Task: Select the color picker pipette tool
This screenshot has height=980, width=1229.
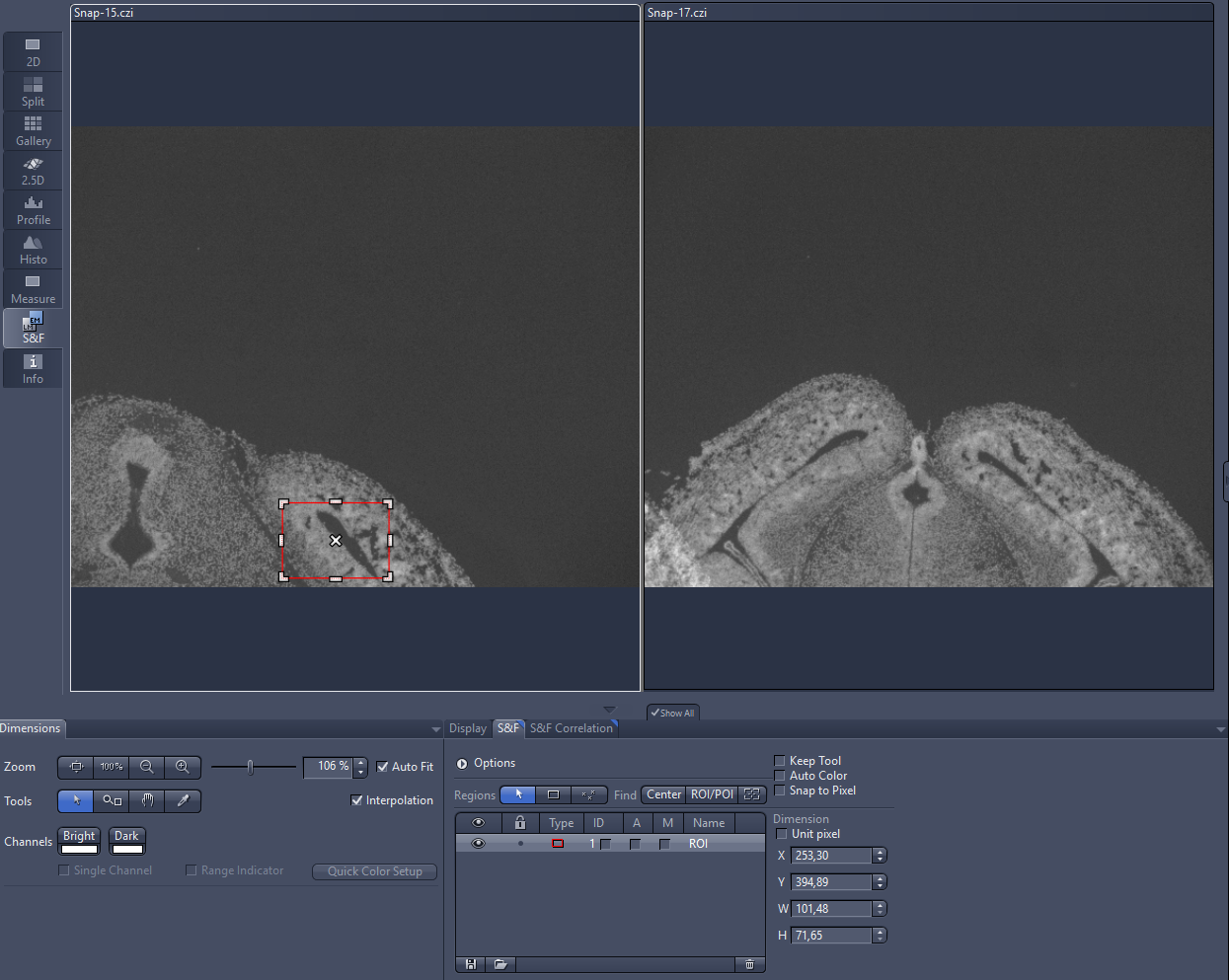Action: coord(182,800)
